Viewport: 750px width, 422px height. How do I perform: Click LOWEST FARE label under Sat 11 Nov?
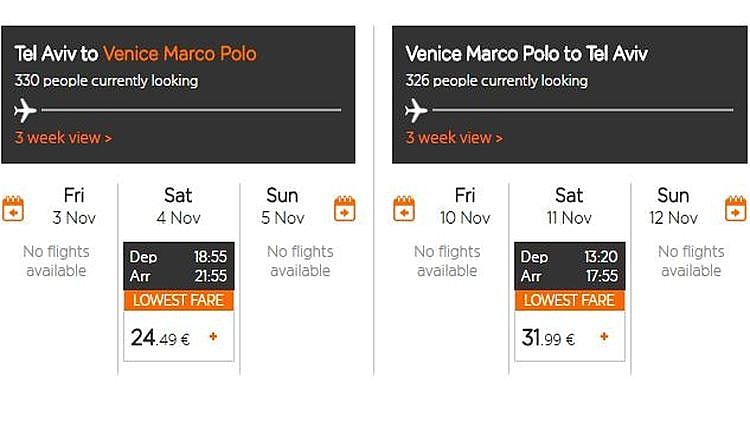point(569,300)
